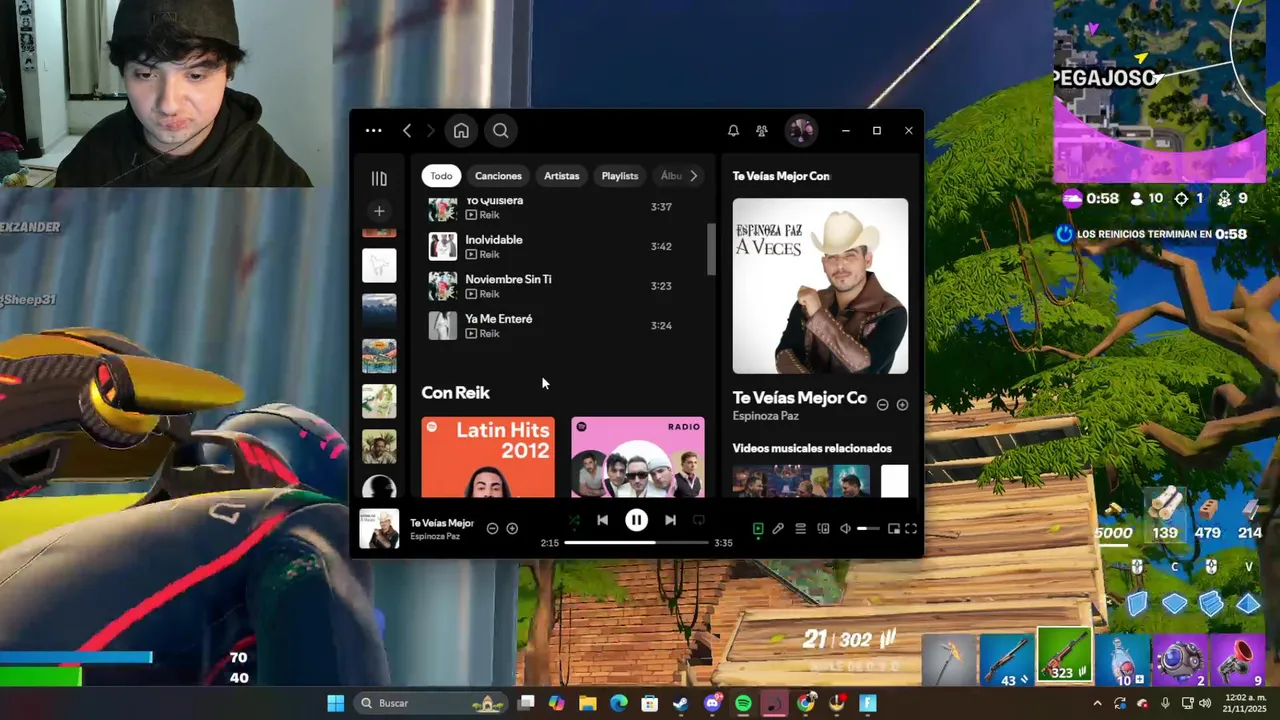Open File Explorer from the taskbar
Screen dimensions: 1280x720
(x=587, y=703)
